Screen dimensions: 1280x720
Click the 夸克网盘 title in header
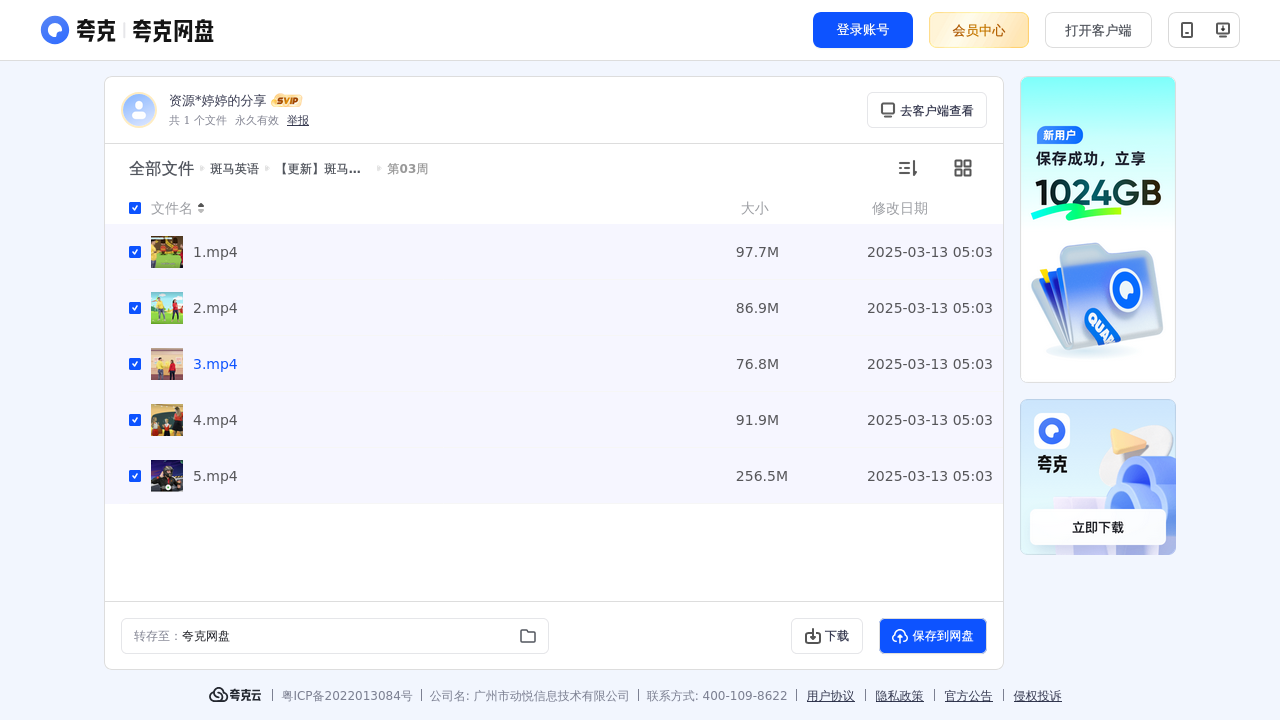coord(173,30)
